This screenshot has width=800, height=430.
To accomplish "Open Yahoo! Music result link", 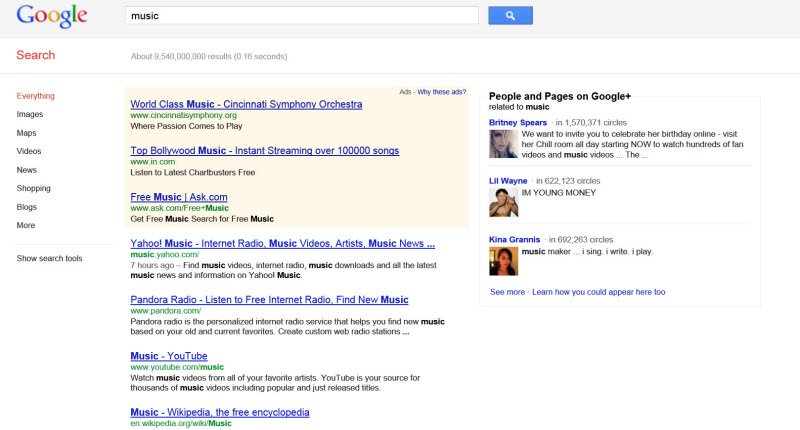I will tap(282, 243).
